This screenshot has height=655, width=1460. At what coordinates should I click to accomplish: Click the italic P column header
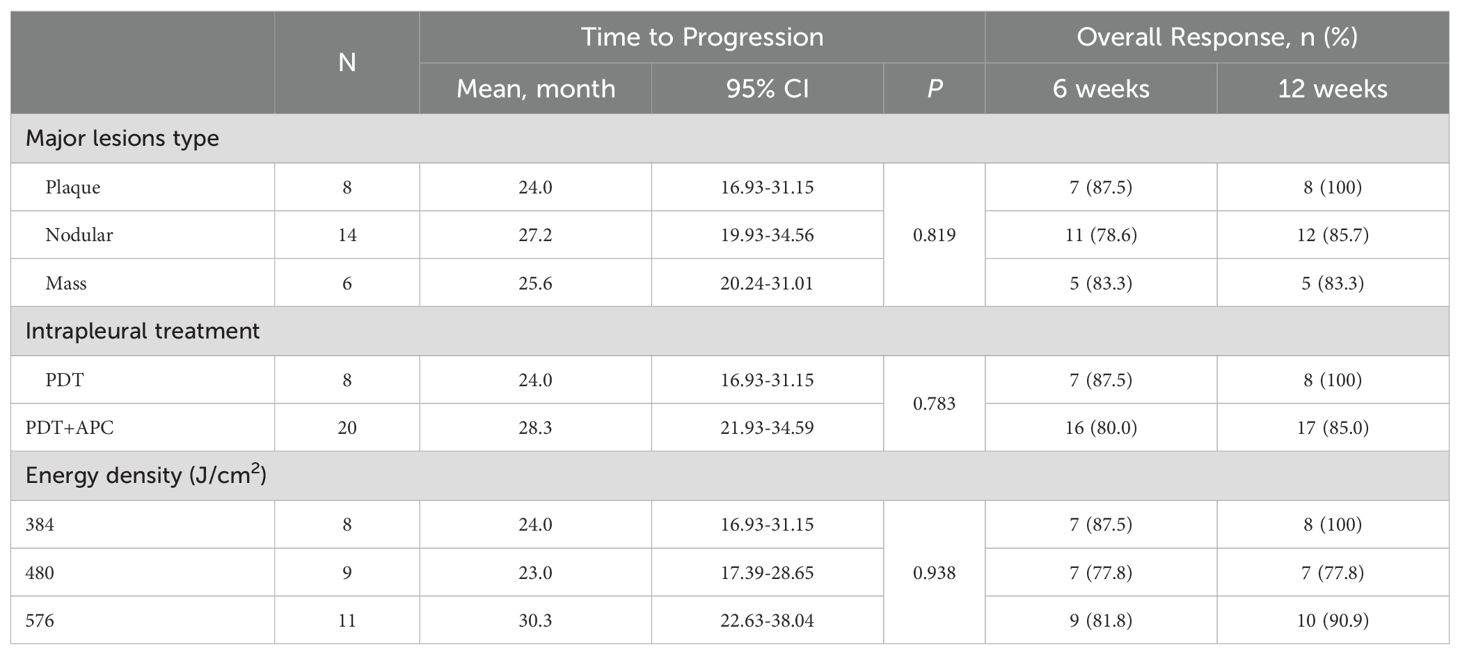click(x=934, y=89)
